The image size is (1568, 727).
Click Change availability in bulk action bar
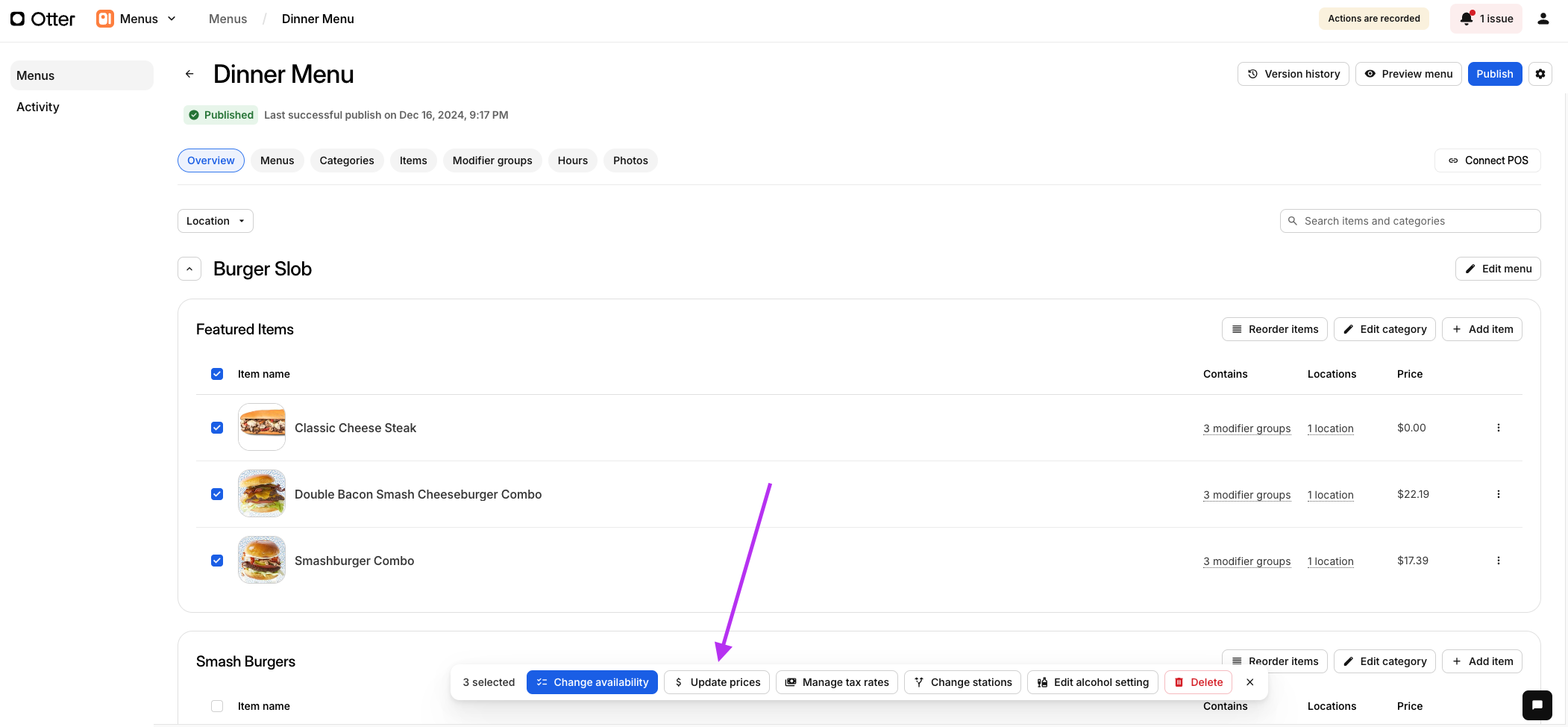(592, 682)
